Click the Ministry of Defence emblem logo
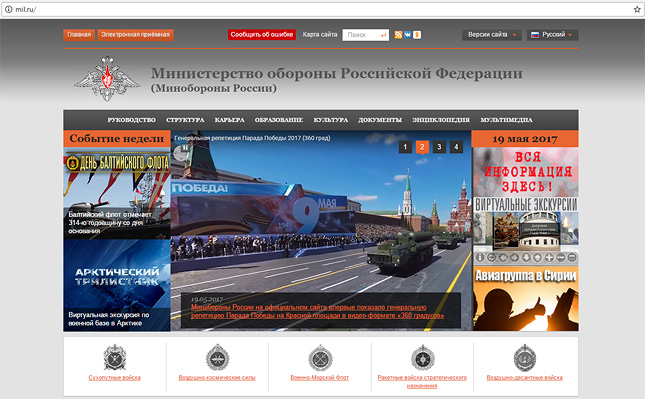 point(107,78)
